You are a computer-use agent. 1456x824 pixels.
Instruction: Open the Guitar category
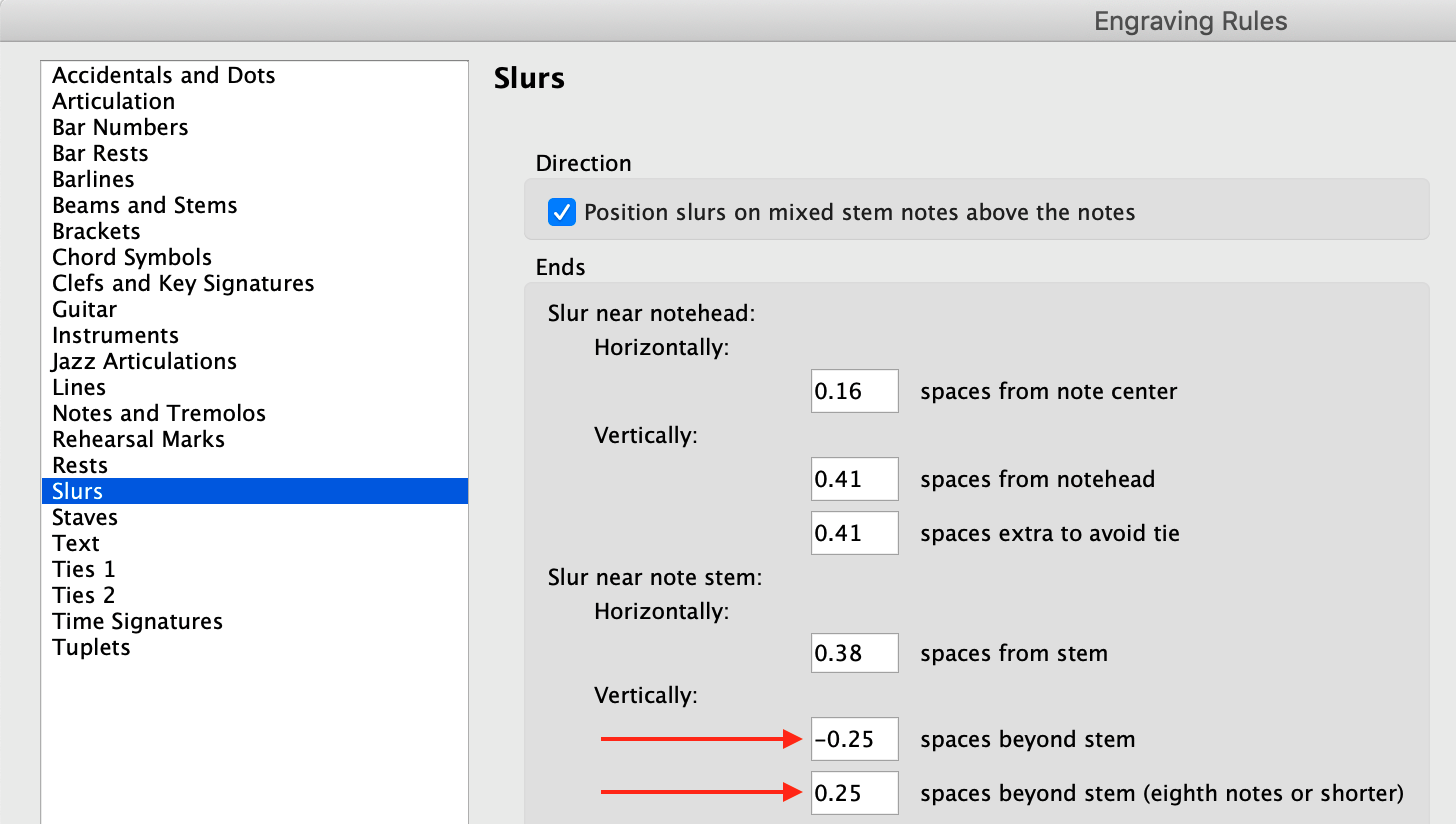tap(255, 309)
